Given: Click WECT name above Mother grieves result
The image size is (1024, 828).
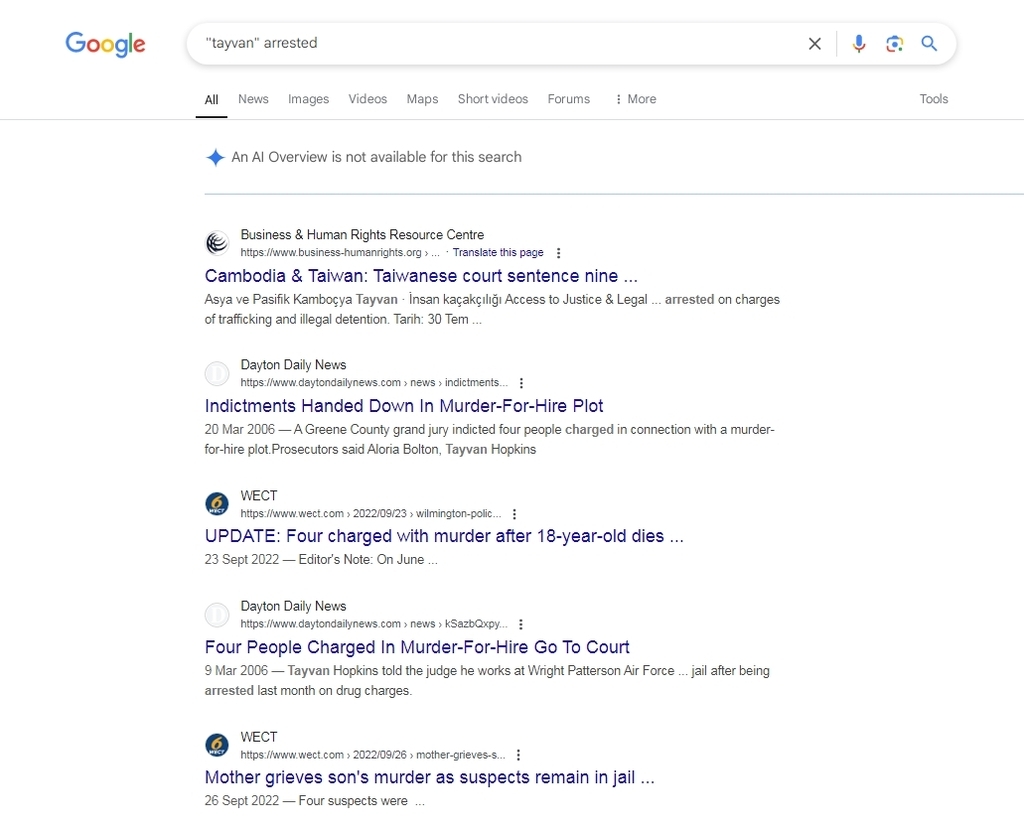Looking at the screenshot, I should pyautogui.click(x=259, y=737).
